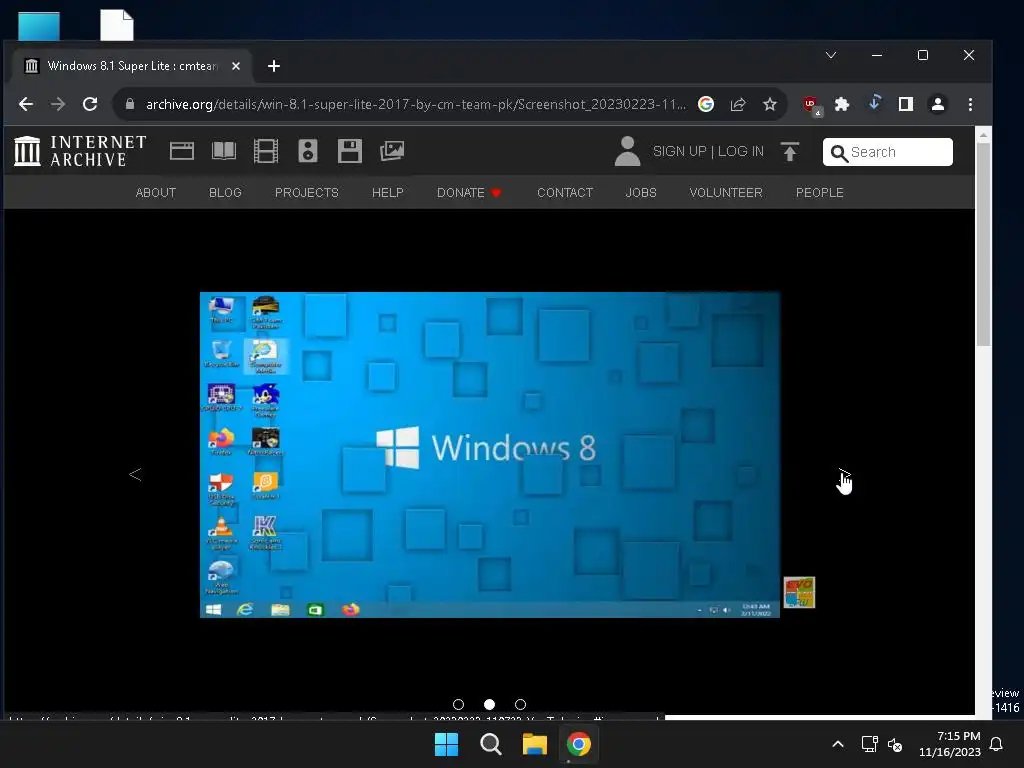Open the Images icon
The height and width of the screenshot is (768, 1024).
(392, 151)
